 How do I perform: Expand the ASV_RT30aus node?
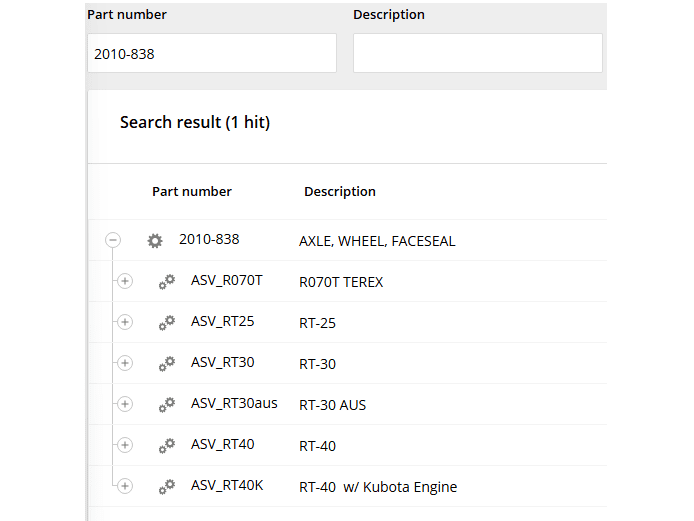click(125, 404)
